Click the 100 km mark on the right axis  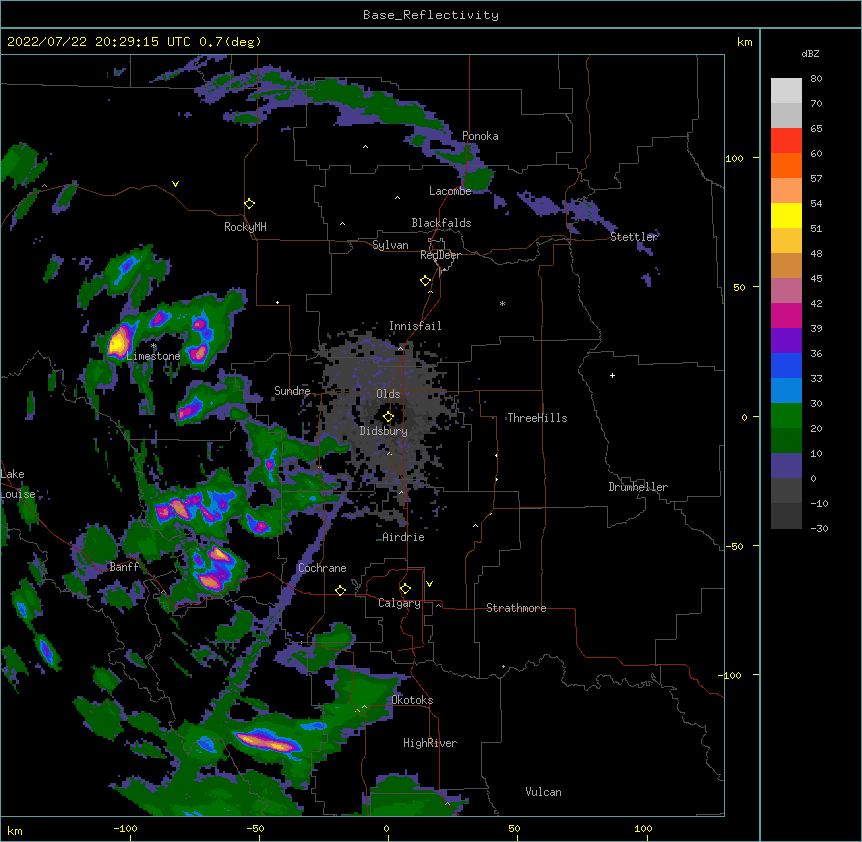pos(734,158)
